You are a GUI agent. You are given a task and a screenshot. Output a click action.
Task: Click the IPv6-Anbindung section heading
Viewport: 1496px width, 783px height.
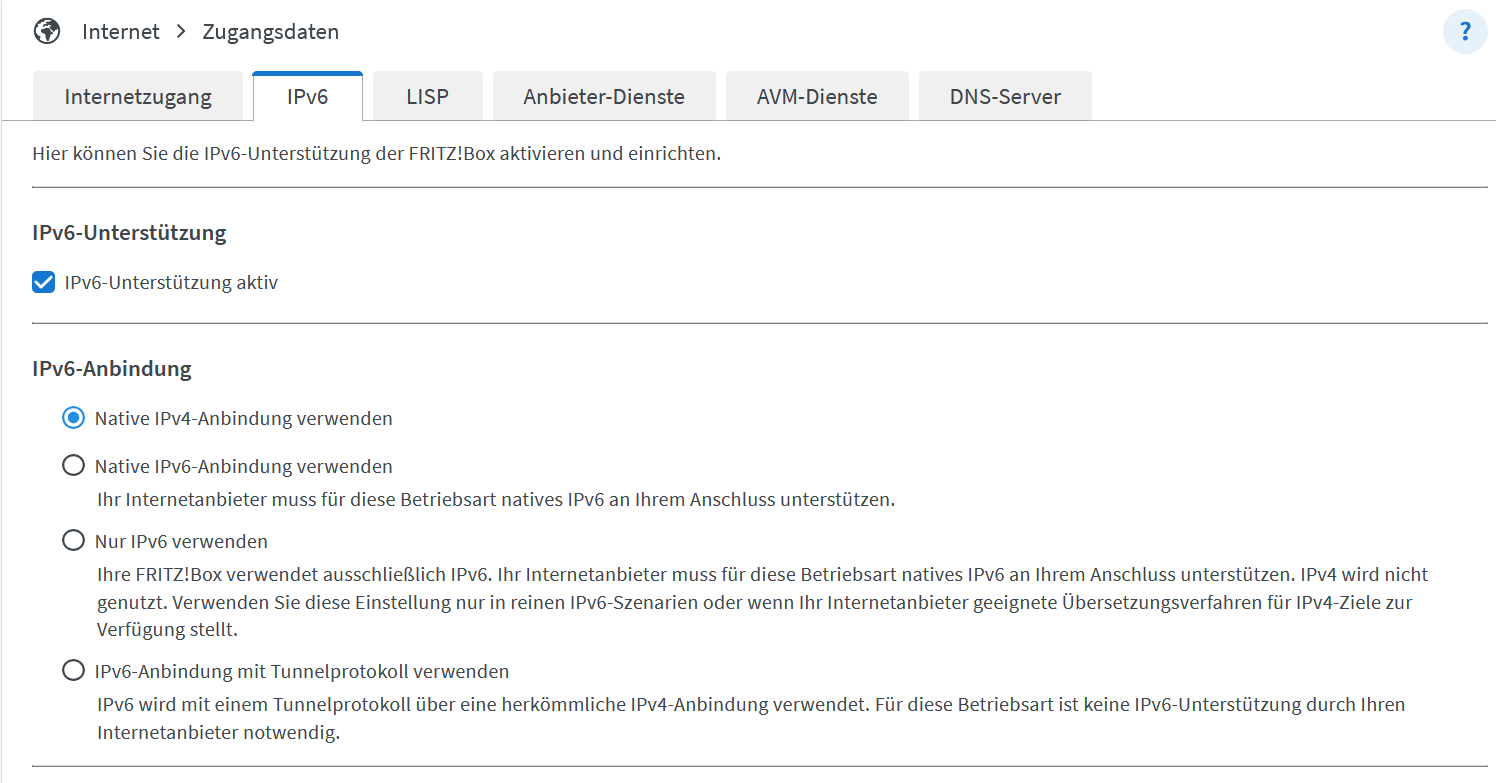(x=112, y=369)
